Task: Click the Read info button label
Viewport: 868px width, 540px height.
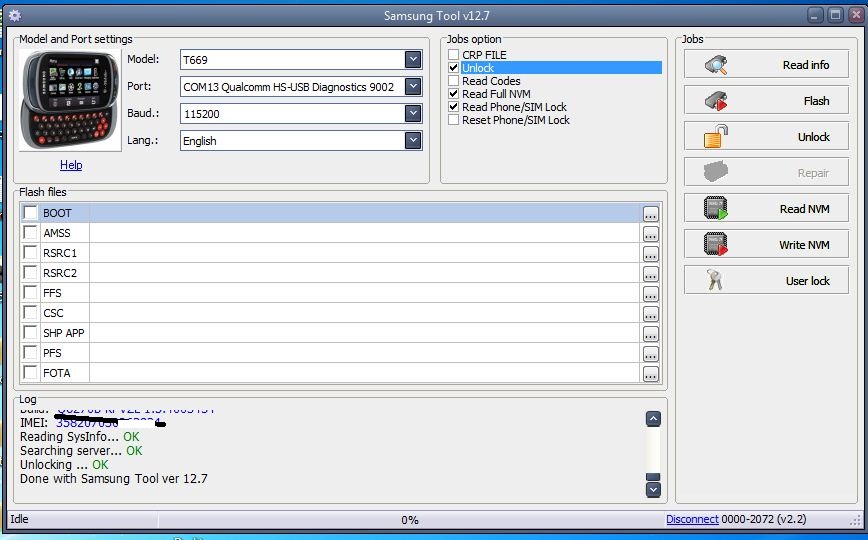Action: coord(805,65)
